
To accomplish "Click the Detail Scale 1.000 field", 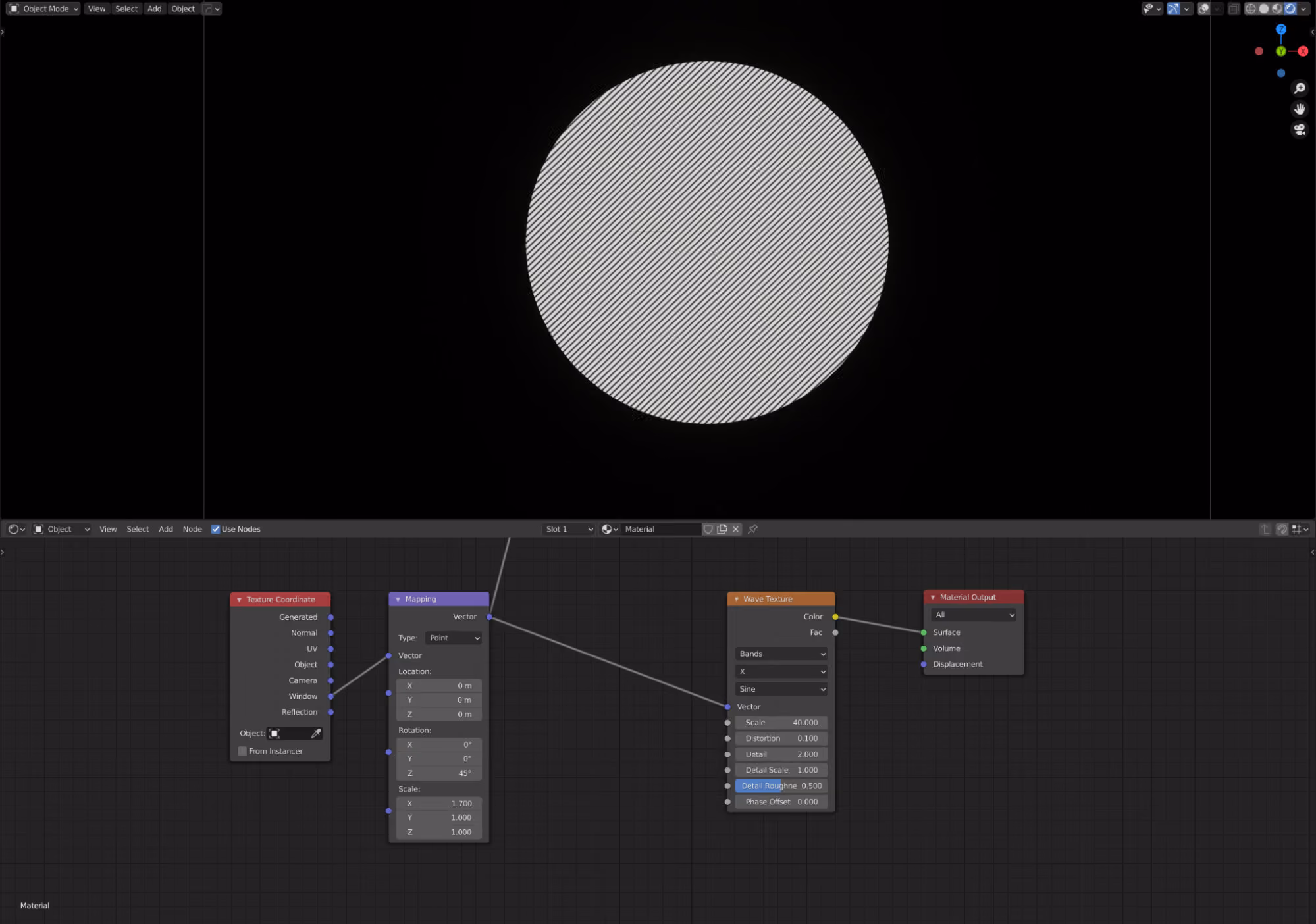I will pyautogui.click(x=781, y=770).
